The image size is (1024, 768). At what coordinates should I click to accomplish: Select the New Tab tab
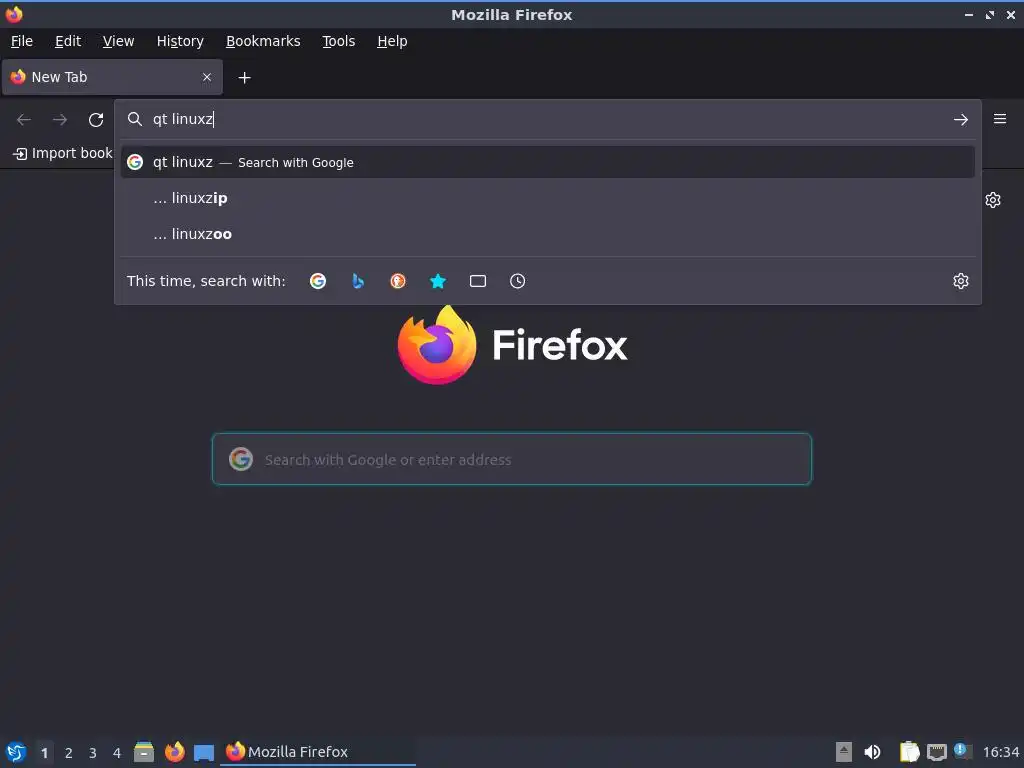(112, 77)
